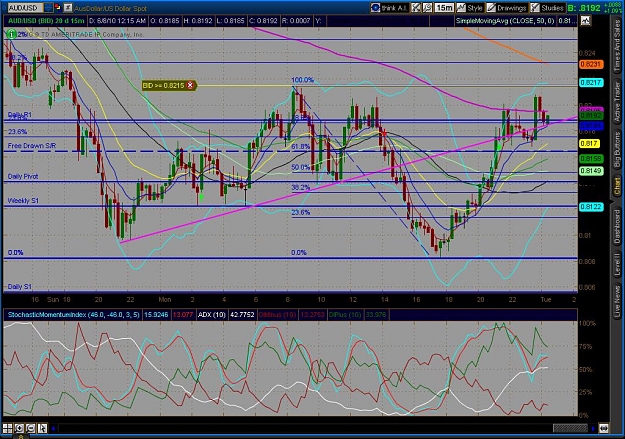Screen dimensions: 625x439
Task: Click the SimpleMovingAvg (CLOSE, 50, 0) label
Action: (x=505, y=21)
